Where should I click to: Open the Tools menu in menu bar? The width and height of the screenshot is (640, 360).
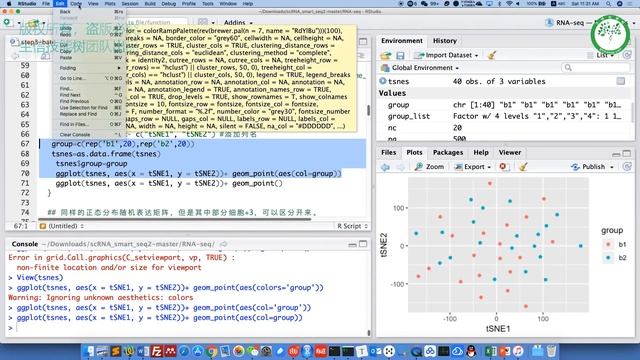coord(207,4)
